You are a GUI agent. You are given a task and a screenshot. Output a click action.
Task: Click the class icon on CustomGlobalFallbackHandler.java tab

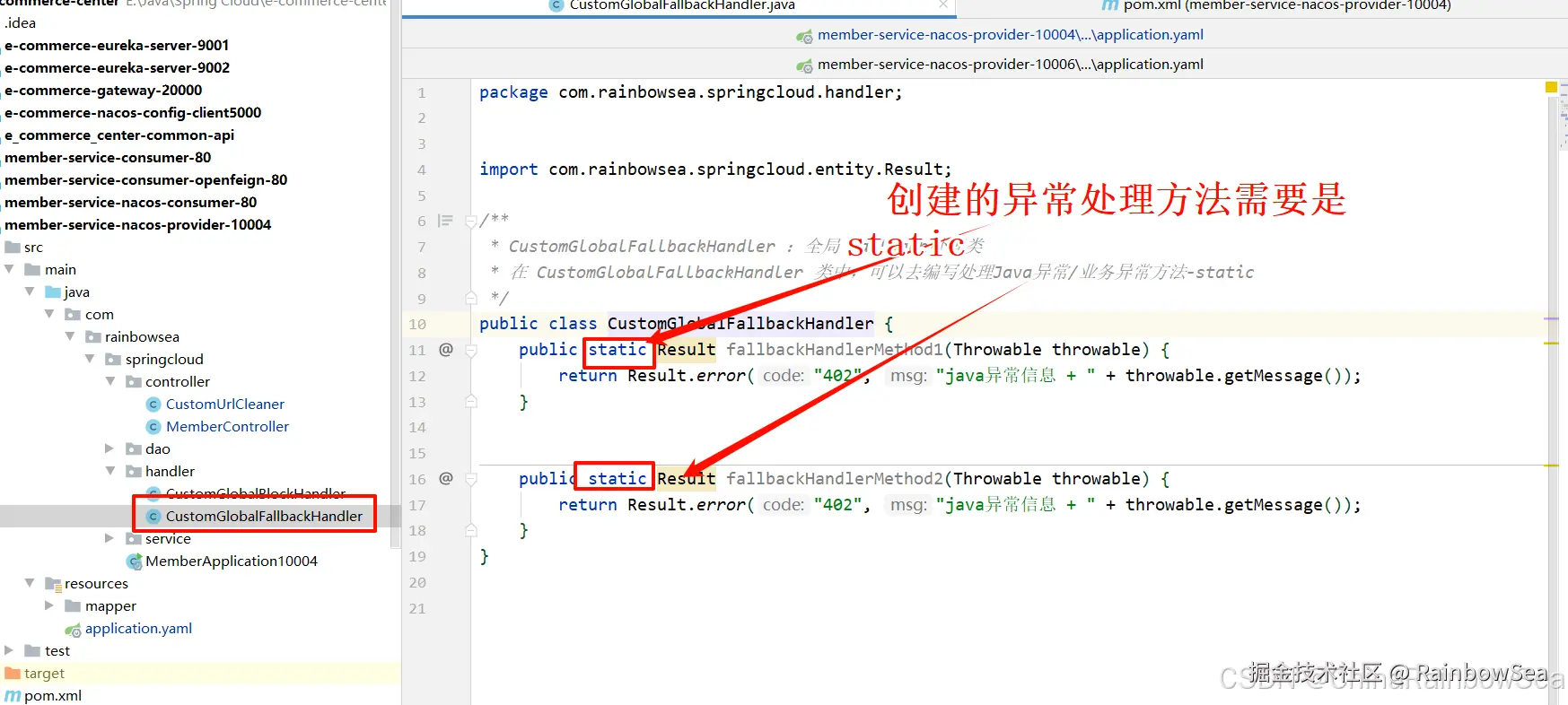556,4
